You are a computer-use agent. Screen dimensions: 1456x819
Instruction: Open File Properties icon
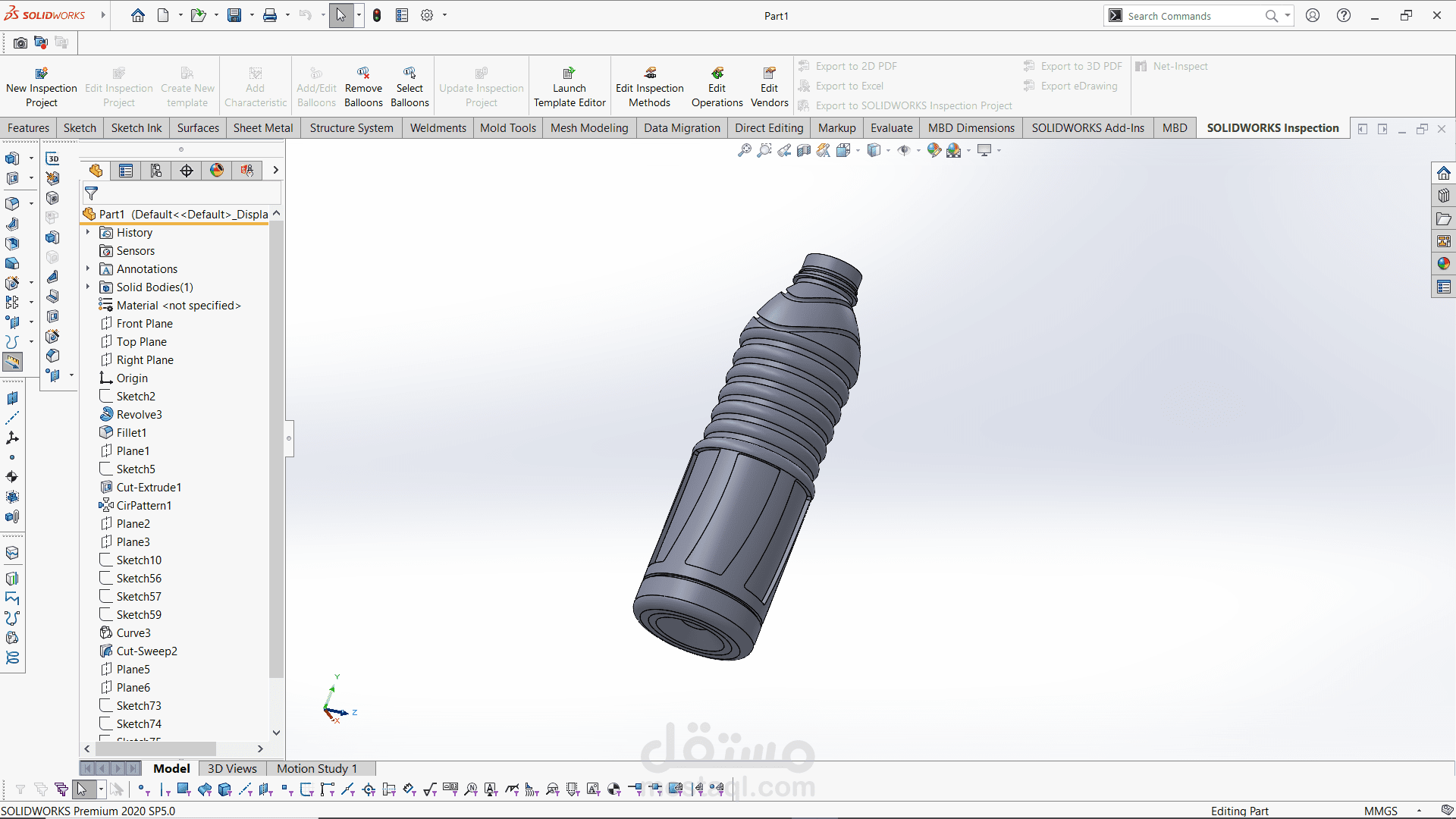(x=402, y=15)
